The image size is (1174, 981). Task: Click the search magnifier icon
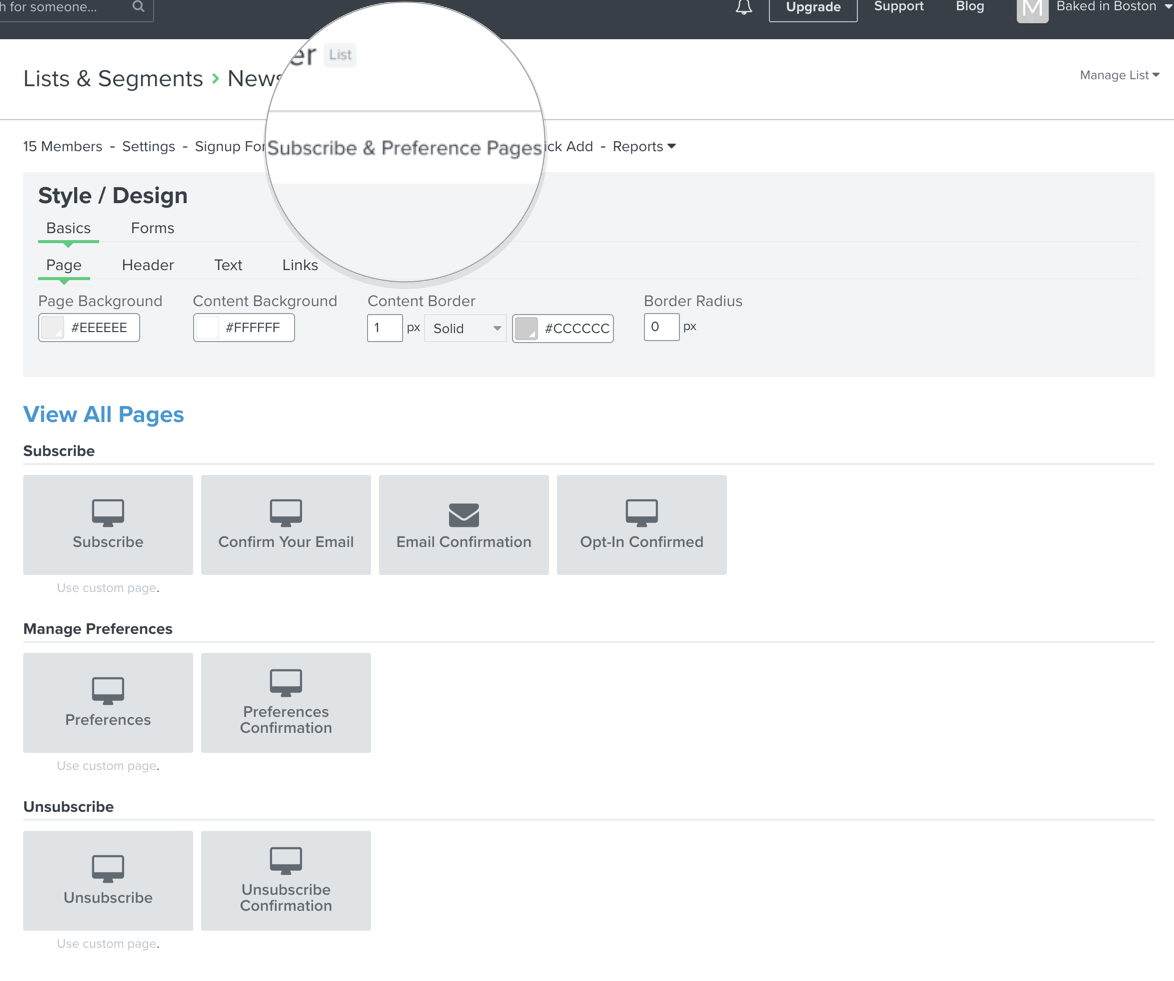(x=139, y=7)
